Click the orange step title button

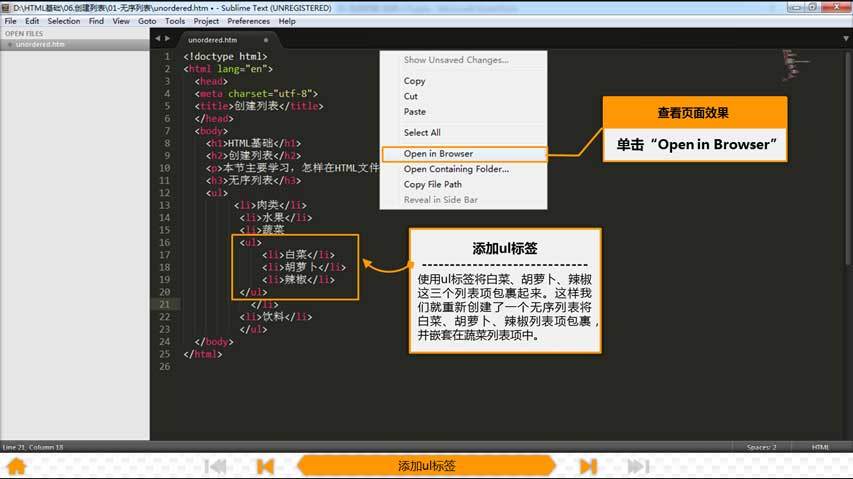click(426, 466)
